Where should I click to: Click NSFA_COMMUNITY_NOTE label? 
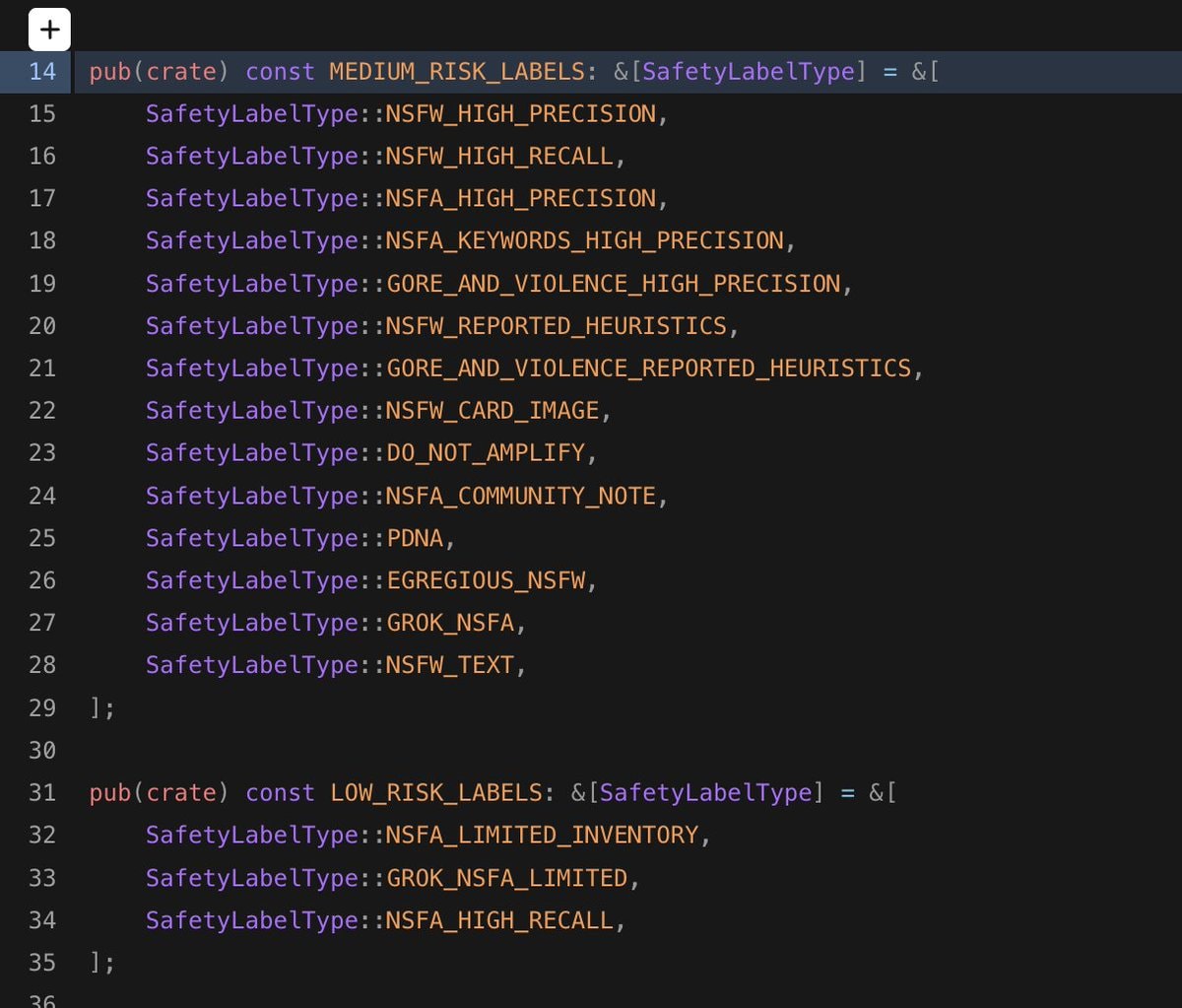click(x=521, y=496)
